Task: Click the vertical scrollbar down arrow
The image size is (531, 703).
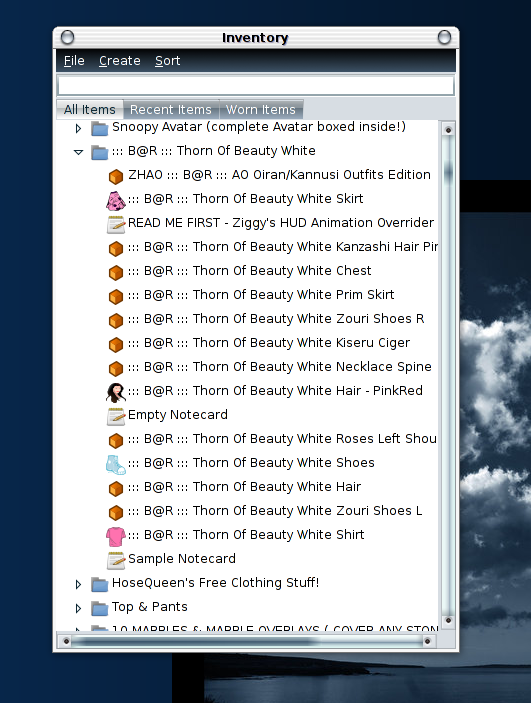Action: [448, 621]
